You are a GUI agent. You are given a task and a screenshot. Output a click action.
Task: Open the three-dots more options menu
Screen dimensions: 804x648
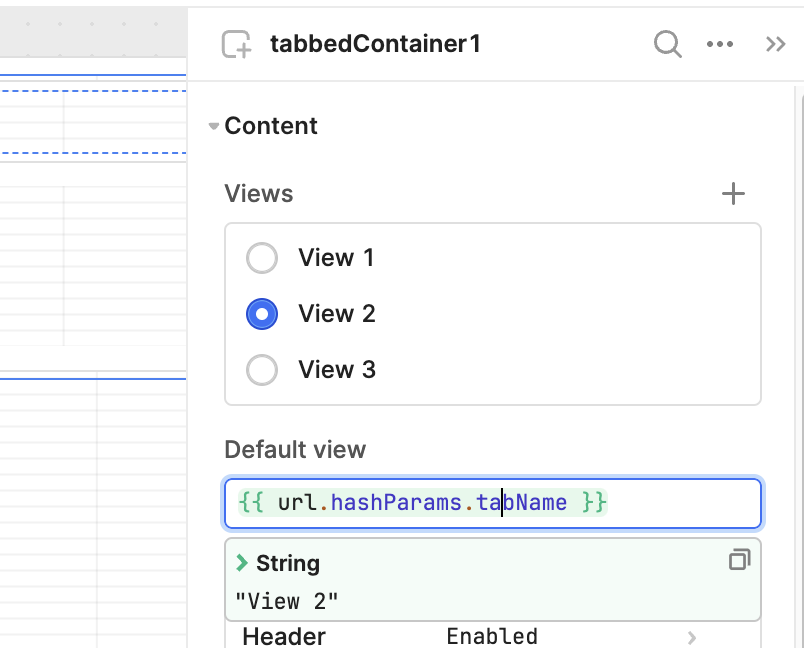pyautogui.click(x=720, y=44)
